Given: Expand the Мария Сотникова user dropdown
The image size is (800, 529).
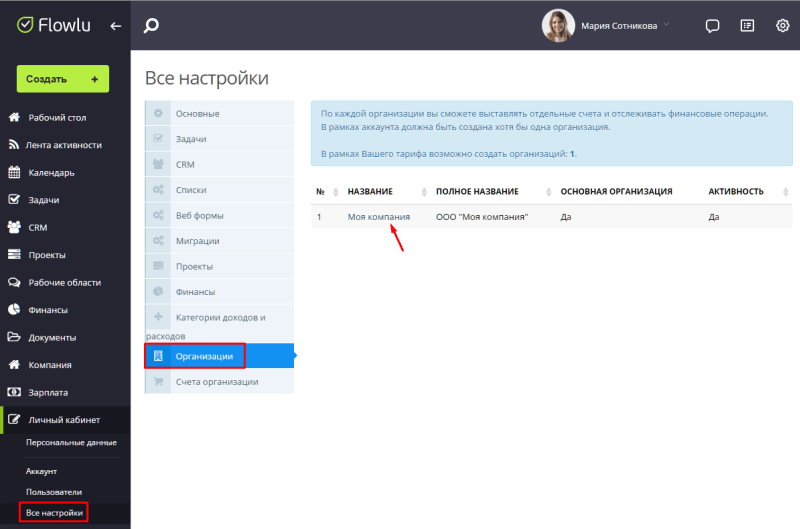Looking at the screenshot, I should 666,24.
